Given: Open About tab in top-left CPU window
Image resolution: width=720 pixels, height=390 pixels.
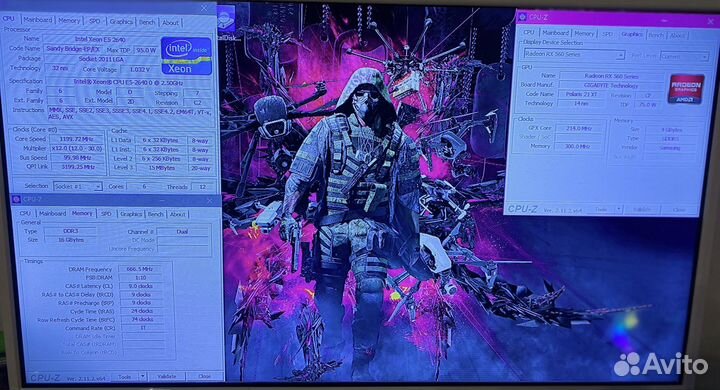Looking at the screenshot, I should tap(170, 23).
